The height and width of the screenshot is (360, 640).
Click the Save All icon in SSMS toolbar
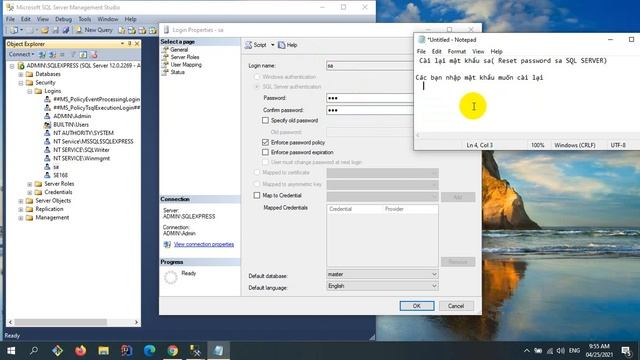pyautogui.click(x=66, y=30)
